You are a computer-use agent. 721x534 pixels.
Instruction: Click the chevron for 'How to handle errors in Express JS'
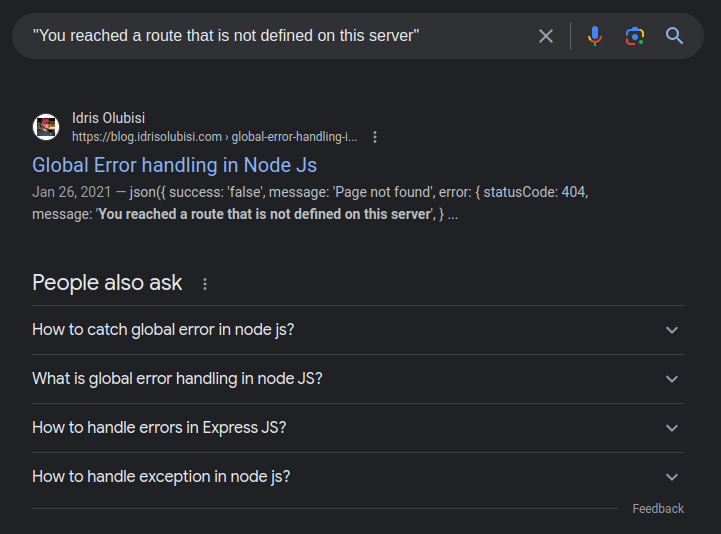pos(672,428)
